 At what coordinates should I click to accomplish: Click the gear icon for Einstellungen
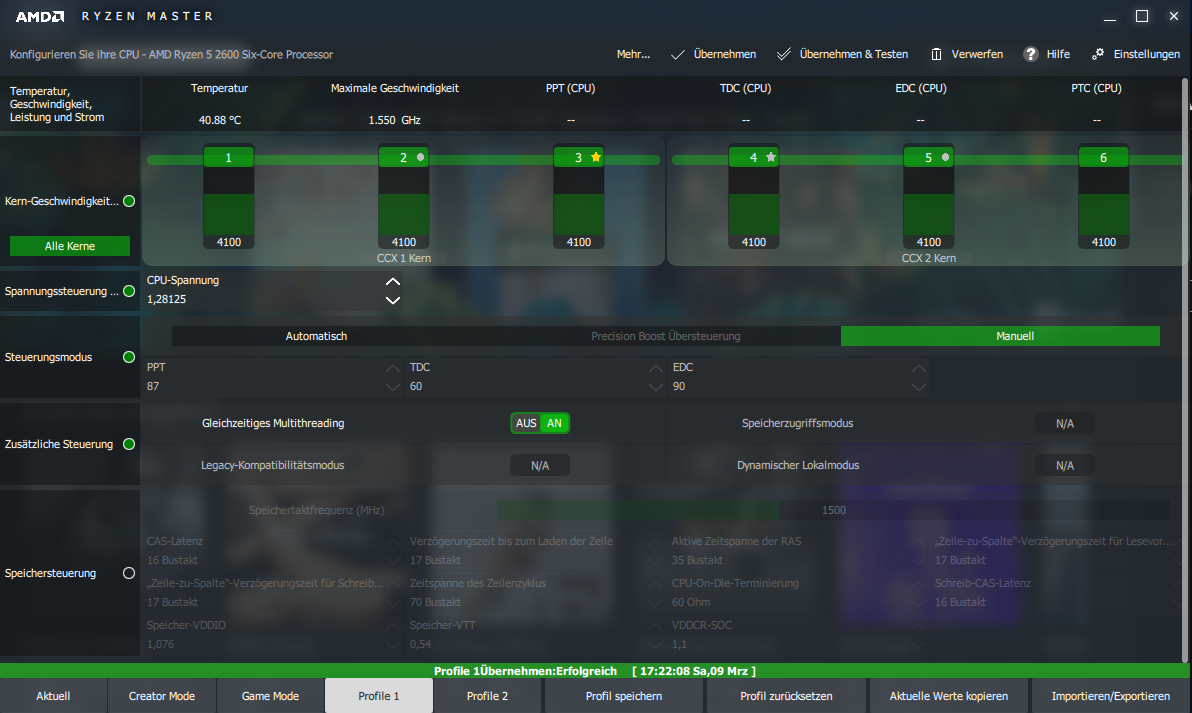click(x=1098, y=54)
